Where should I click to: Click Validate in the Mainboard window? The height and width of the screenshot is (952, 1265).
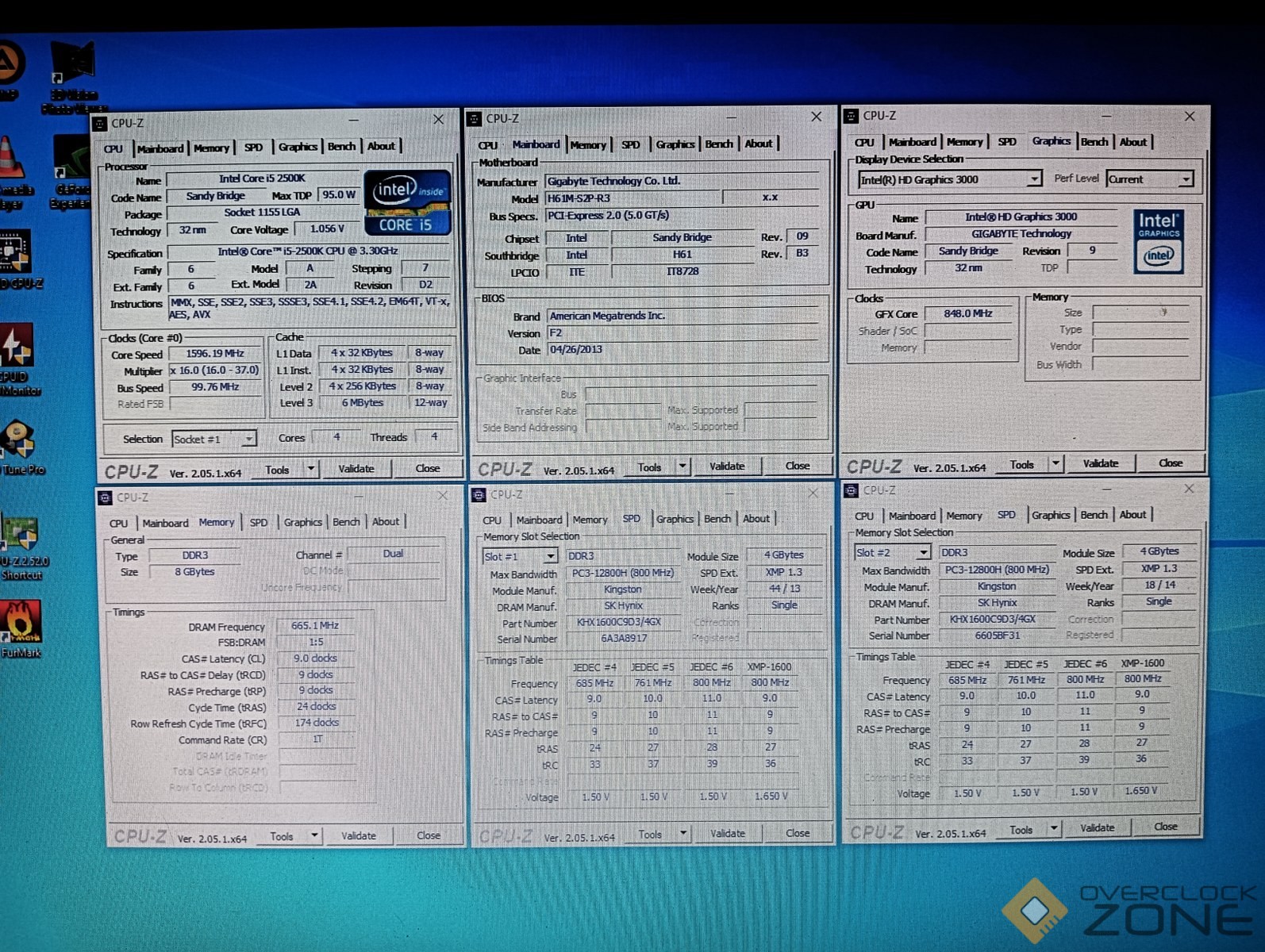click(x=727, y=466)
